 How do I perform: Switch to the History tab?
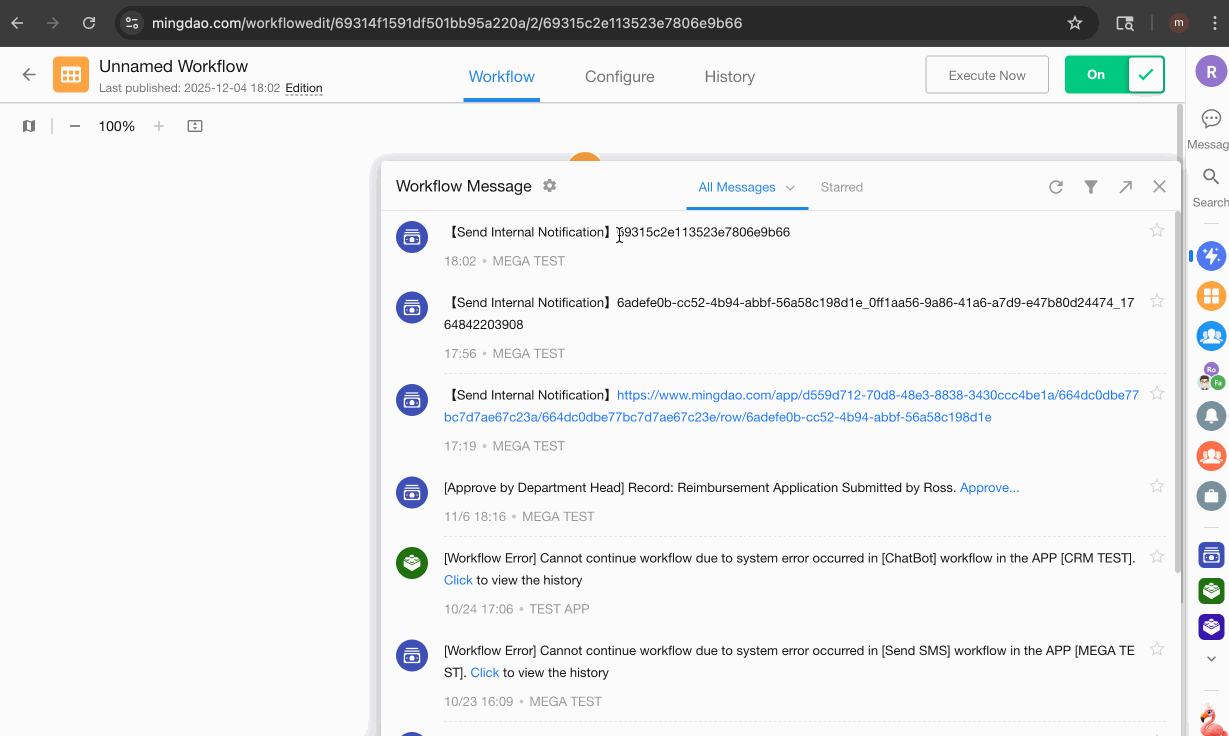coord(729,77)
